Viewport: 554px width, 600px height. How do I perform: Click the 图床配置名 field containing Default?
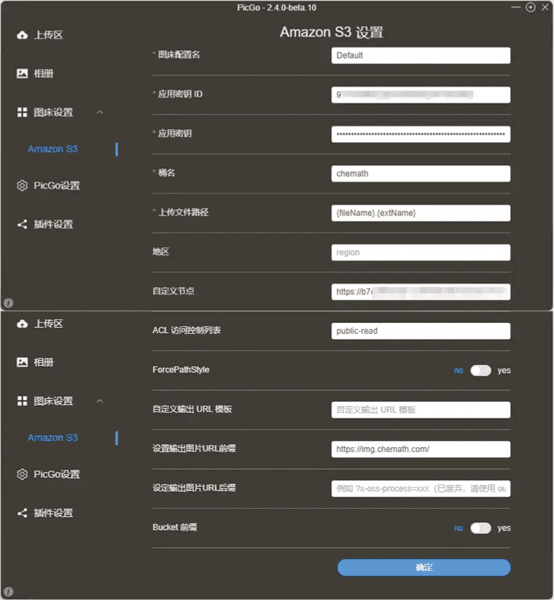[x=421, y=55]
